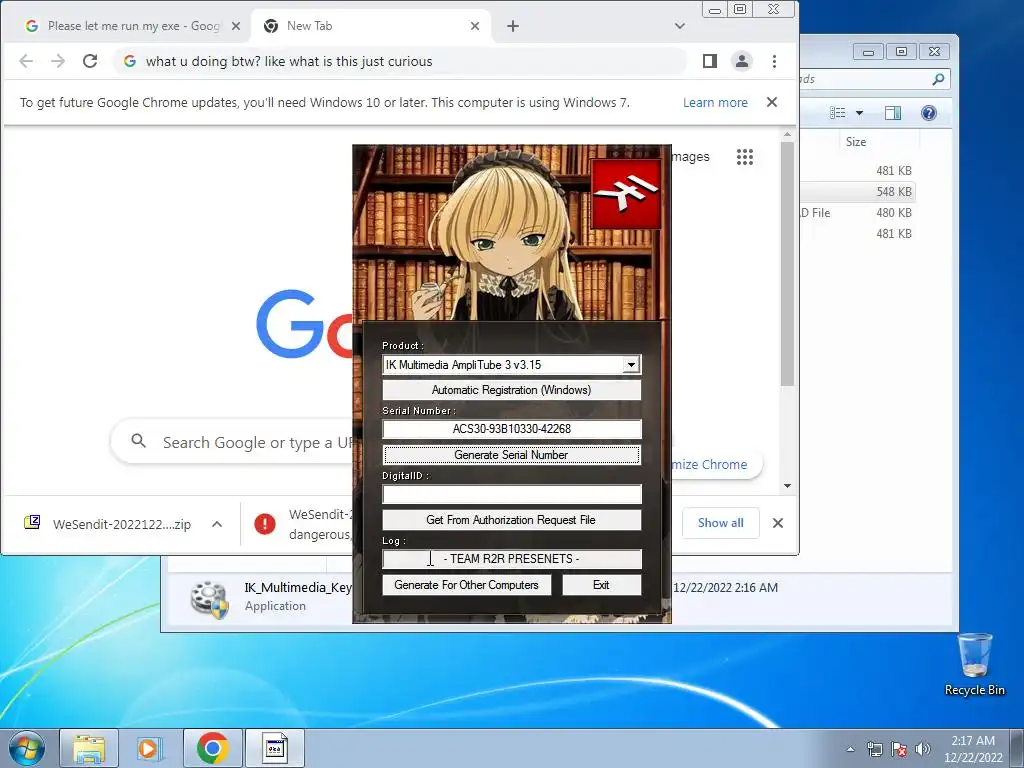Follow the Learn more link
This screenshot has height=768, width=1024.
pyautogui.click(x=715, y=103)
